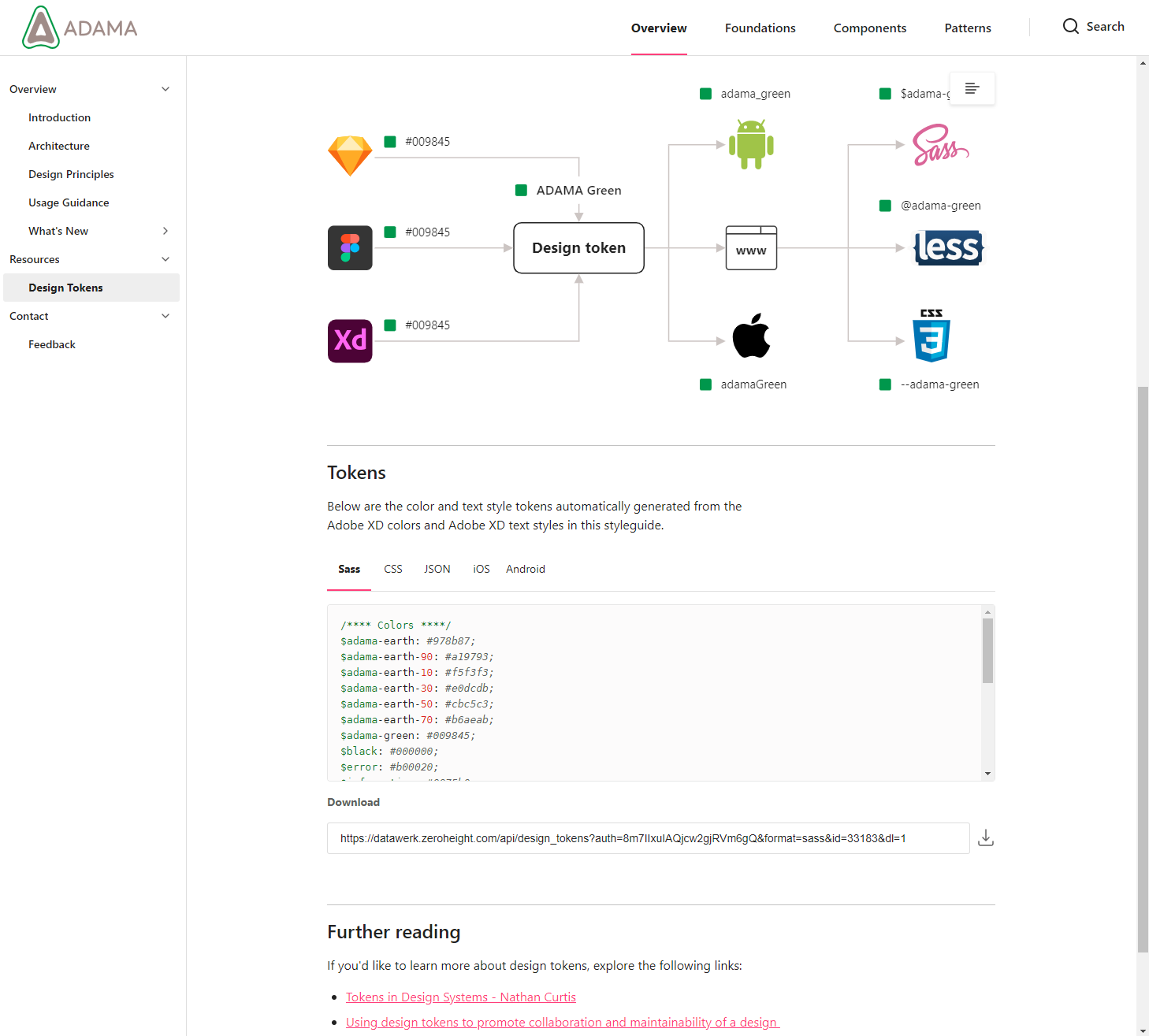Open the Foundations top navigation tab

tap(760, 28)
